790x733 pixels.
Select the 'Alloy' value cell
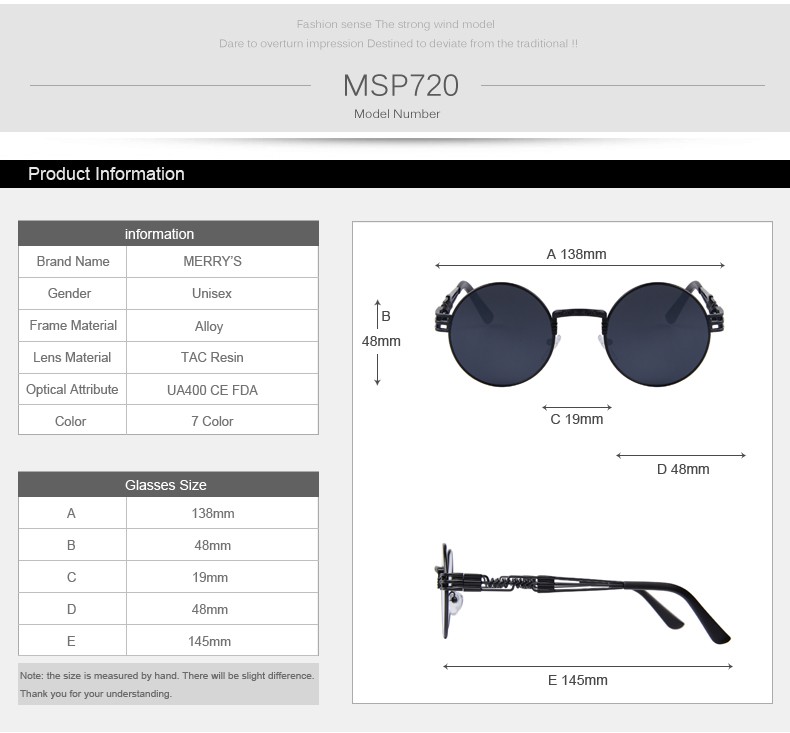click(x=222, y=326)
